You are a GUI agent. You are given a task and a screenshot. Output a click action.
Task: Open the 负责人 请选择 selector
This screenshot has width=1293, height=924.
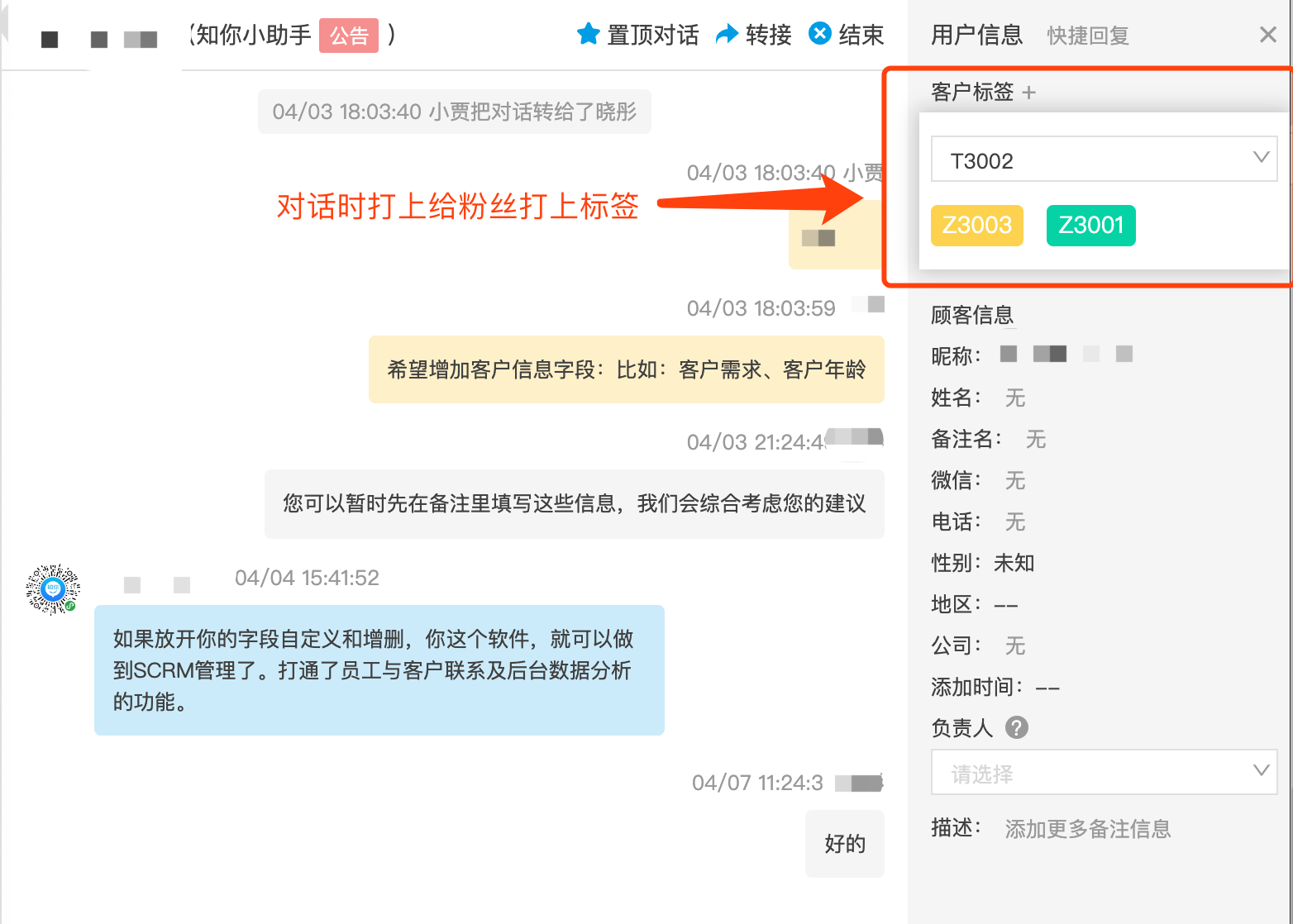[1103, 772]
